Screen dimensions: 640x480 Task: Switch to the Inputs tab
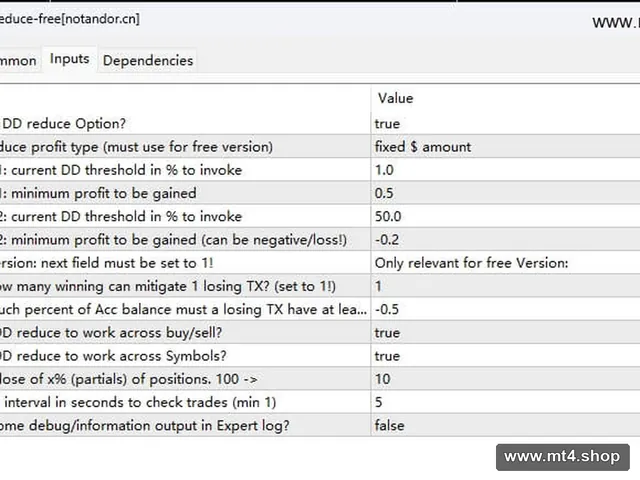(70, 59)
